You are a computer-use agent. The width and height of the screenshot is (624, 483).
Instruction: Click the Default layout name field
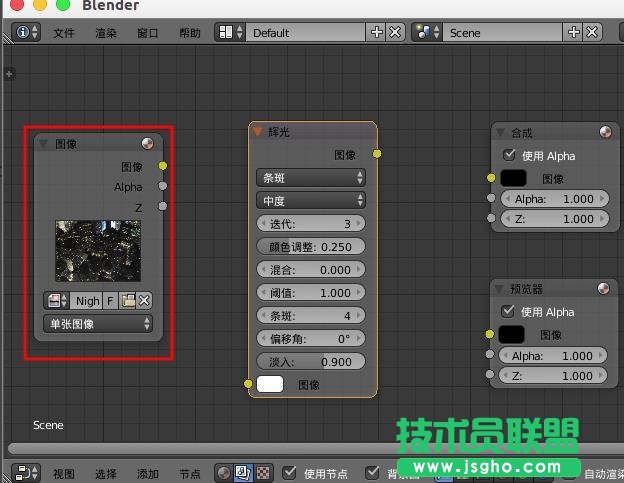point(305,33)
